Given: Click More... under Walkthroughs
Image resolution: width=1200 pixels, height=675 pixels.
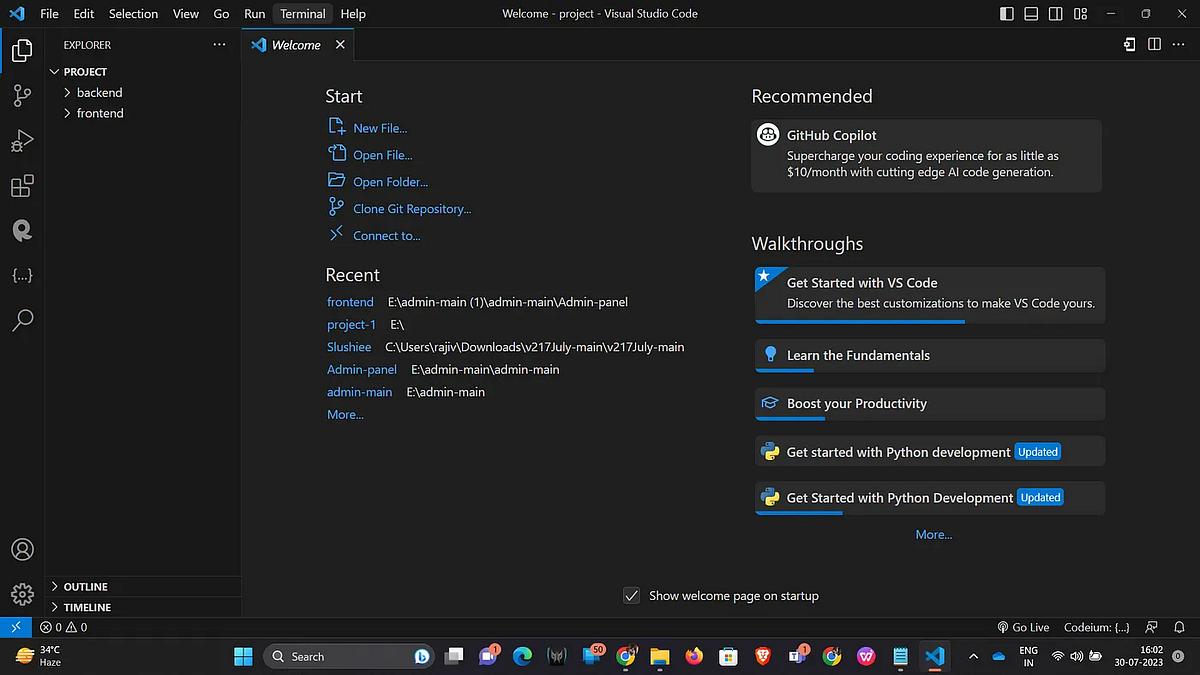Looking at the screenshot, I should point(934,535).
